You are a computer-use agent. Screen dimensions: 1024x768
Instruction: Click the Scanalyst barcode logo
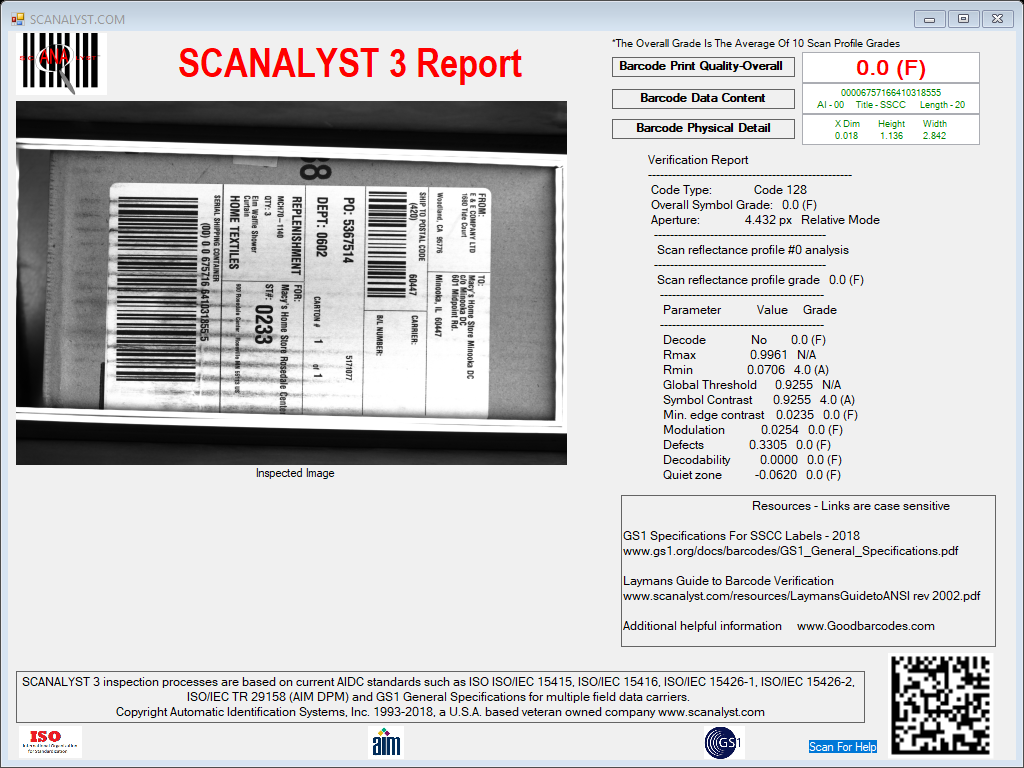click(x=61, y=63)
